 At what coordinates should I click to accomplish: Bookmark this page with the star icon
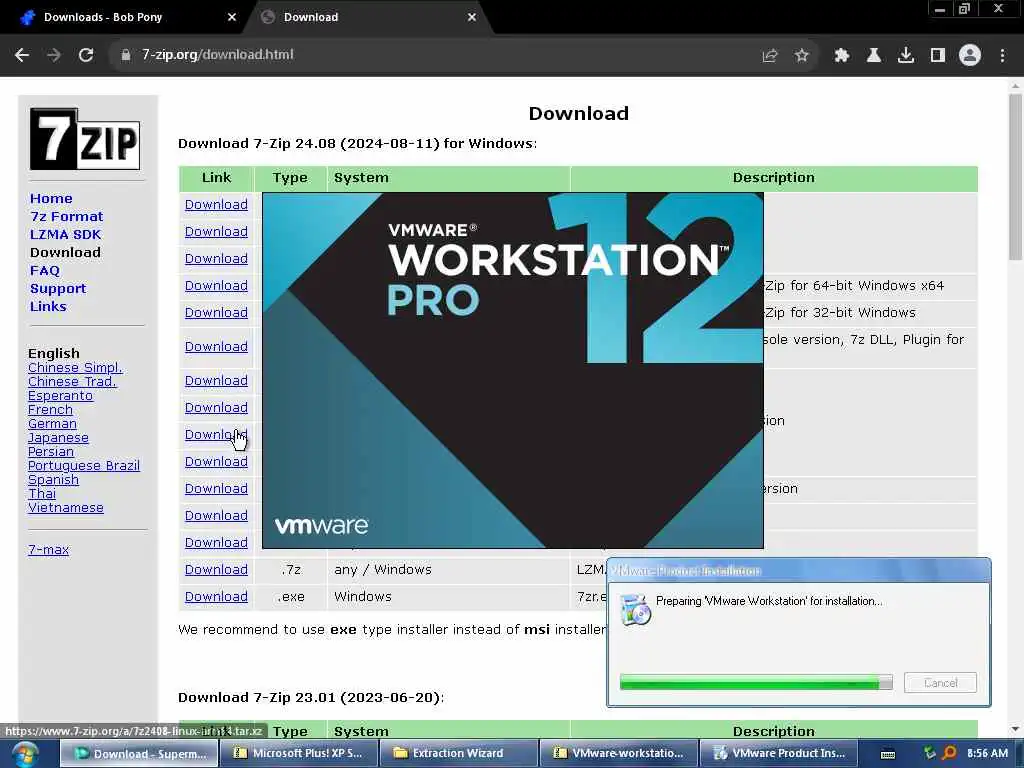click(x=802, y=56)
